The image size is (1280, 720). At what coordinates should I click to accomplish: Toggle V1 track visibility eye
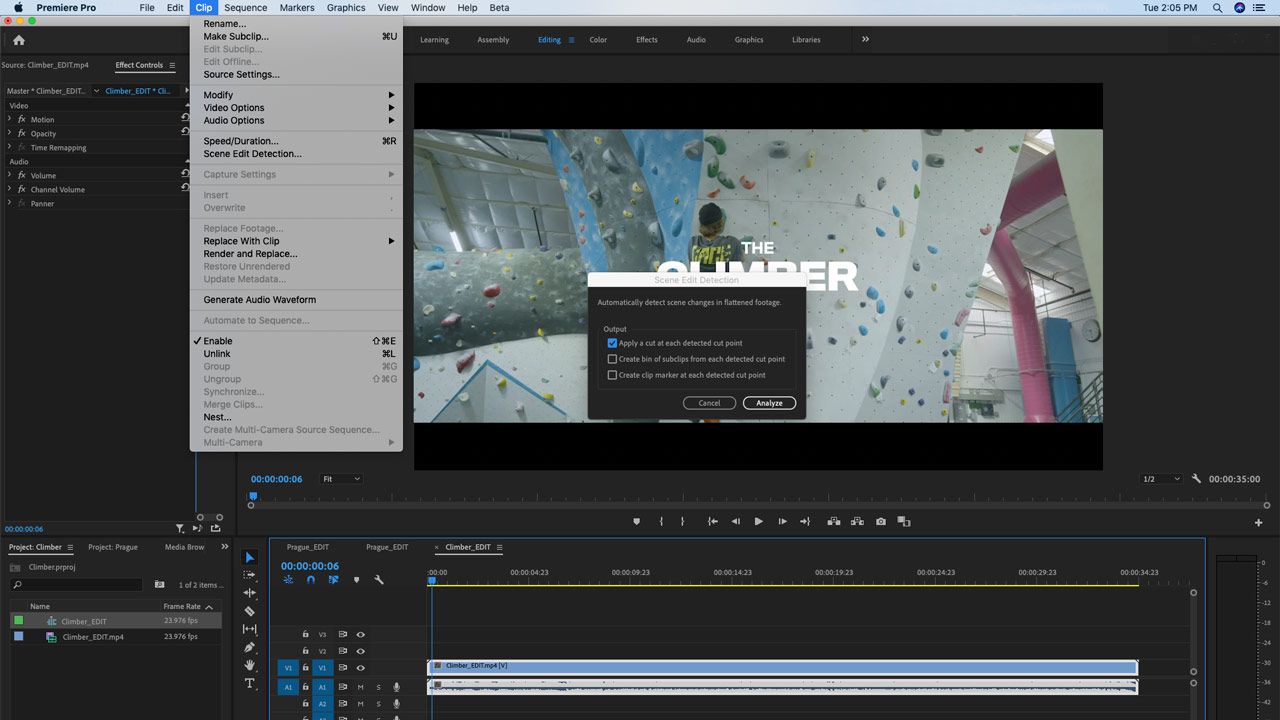[361, 668]
